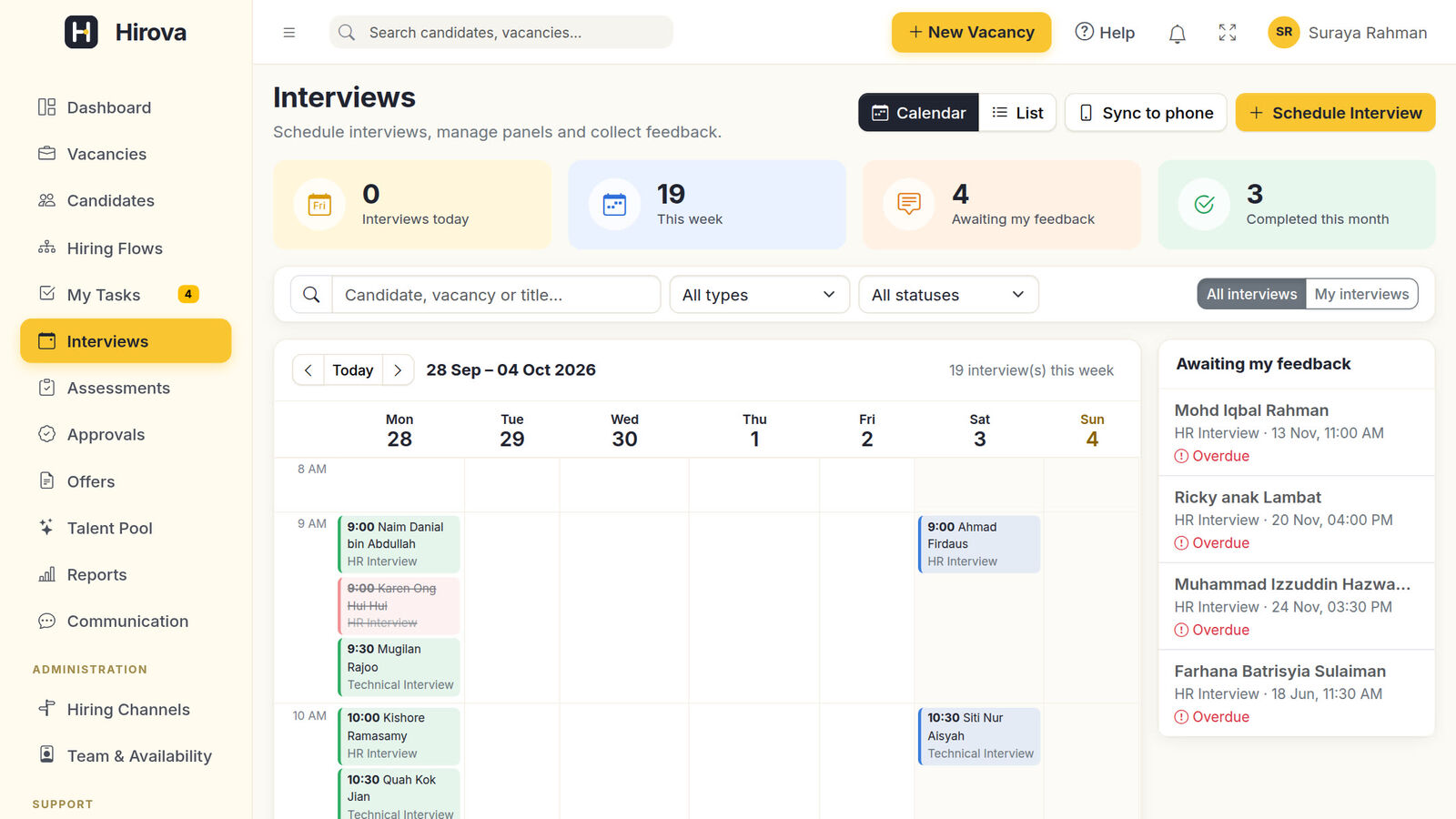Viewport: 1456px width, 819px height.
Task: Click the Team & Availability icon
Action: (47, 754)
